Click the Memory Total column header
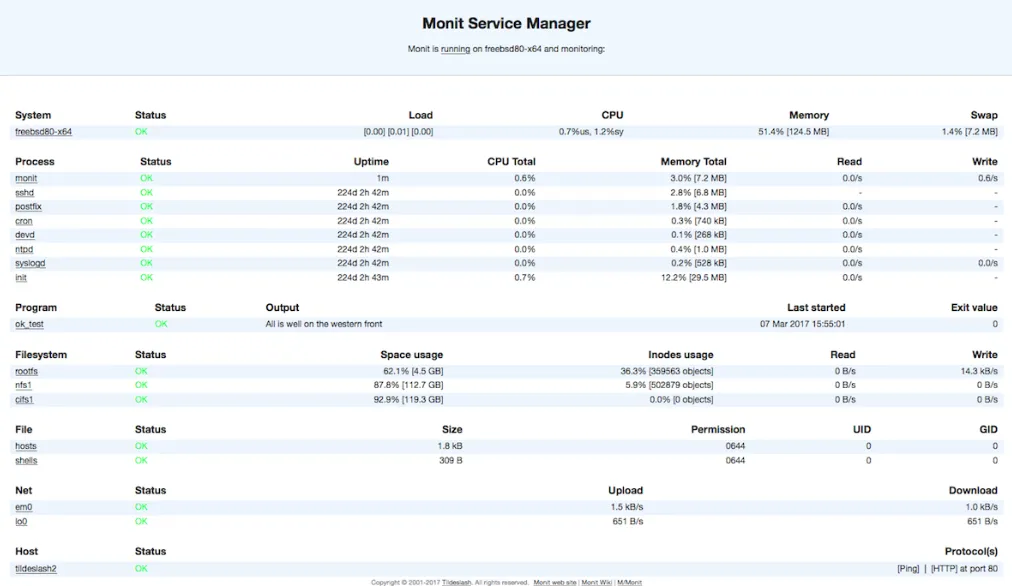The width and height of the screenshot is (1012, 586). click(693, 161)
